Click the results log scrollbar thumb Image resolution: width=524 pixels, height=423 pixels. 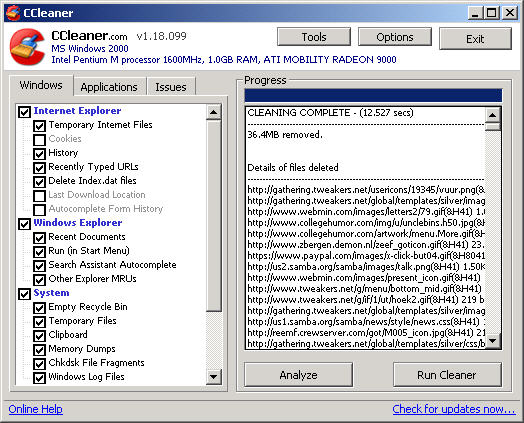point(492,127)
